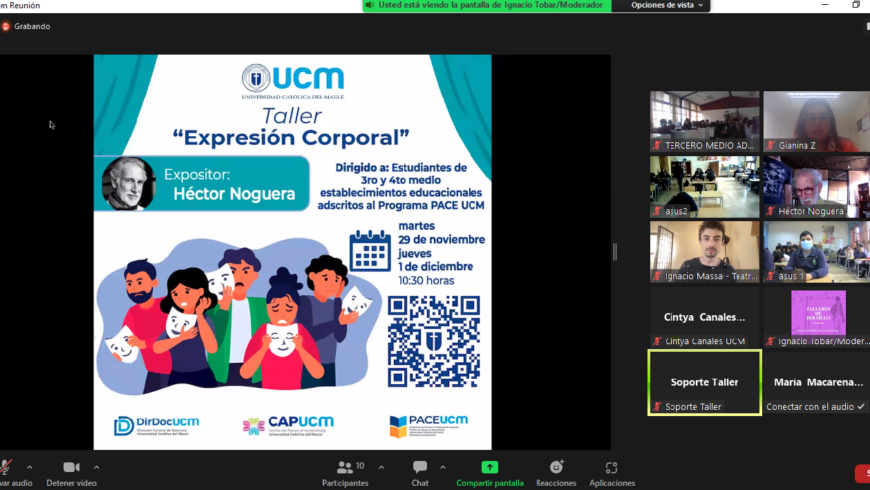Click the muted mic icon on Ignacio Massa
870x490 pixels.
[x=657, y=276]
